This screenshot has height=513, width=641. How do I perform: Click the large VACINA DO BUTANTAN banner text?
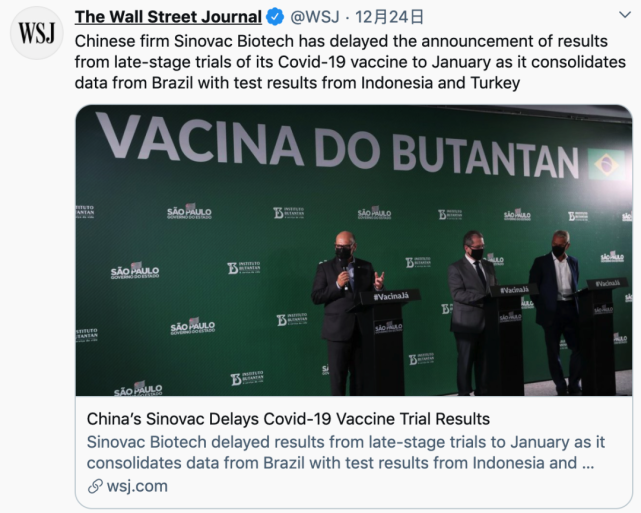pyautogui.click(x=340, y=147)
